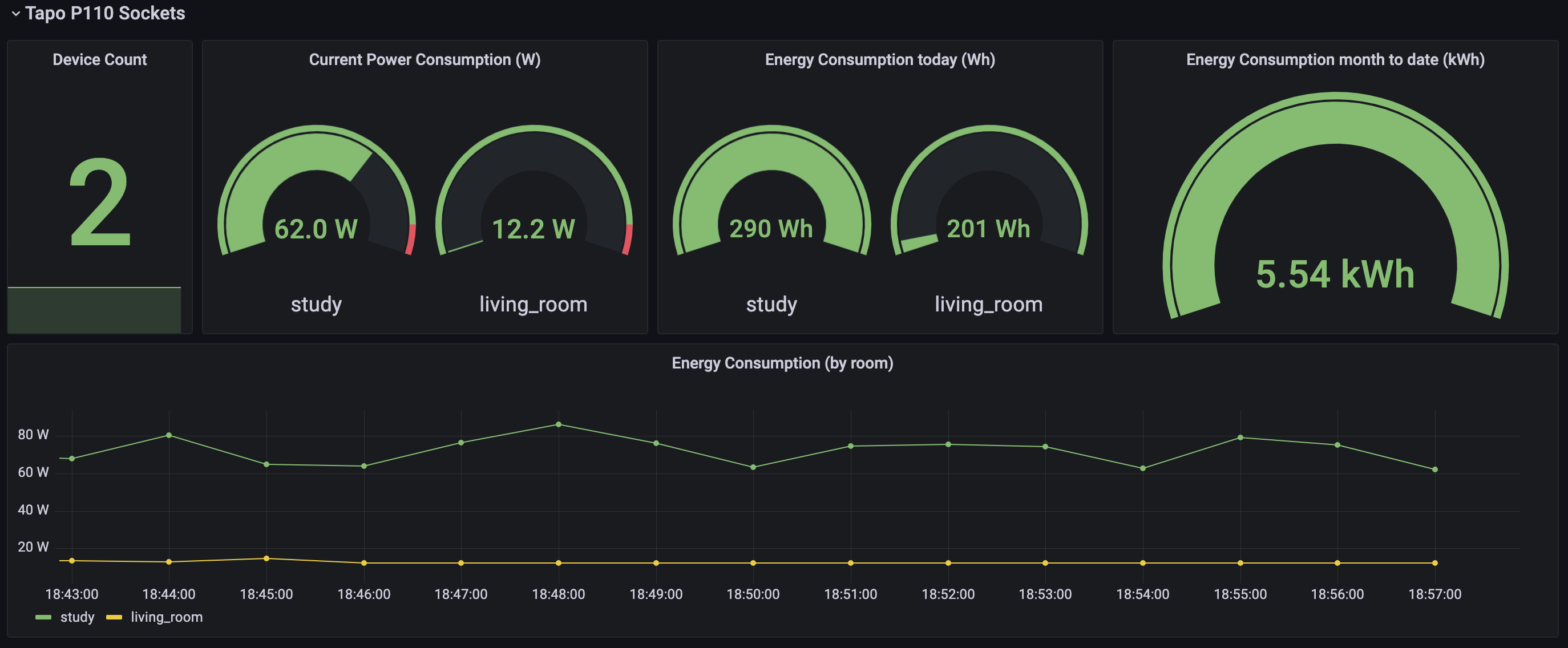Open the Device Count panel title menu
Viewport: 1568px width, 648px height.
99,60
